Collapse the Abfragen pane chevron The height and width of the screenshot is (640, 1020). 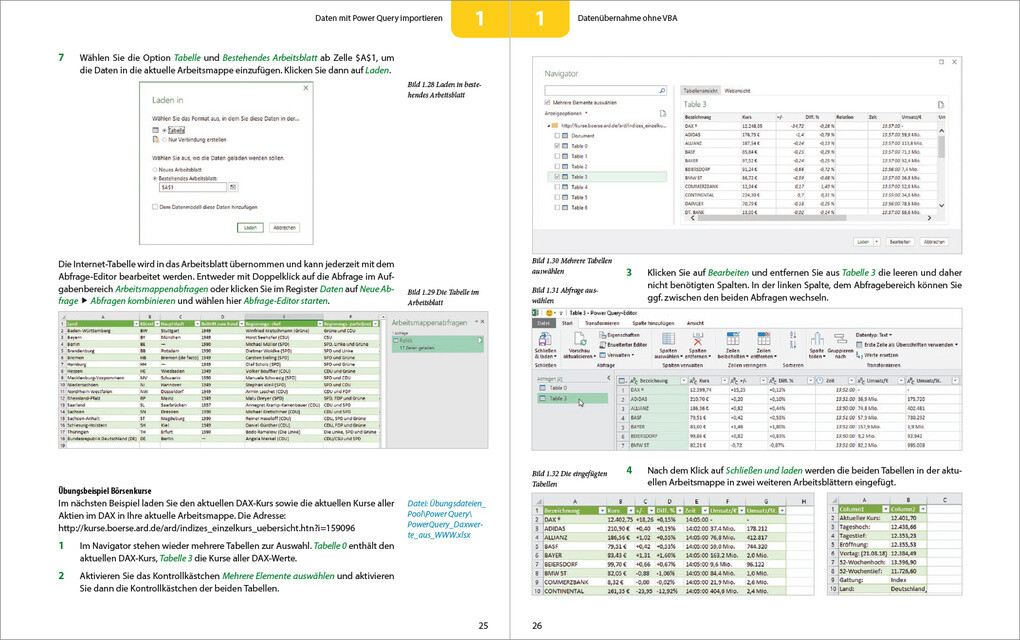[x=609, y=378]
